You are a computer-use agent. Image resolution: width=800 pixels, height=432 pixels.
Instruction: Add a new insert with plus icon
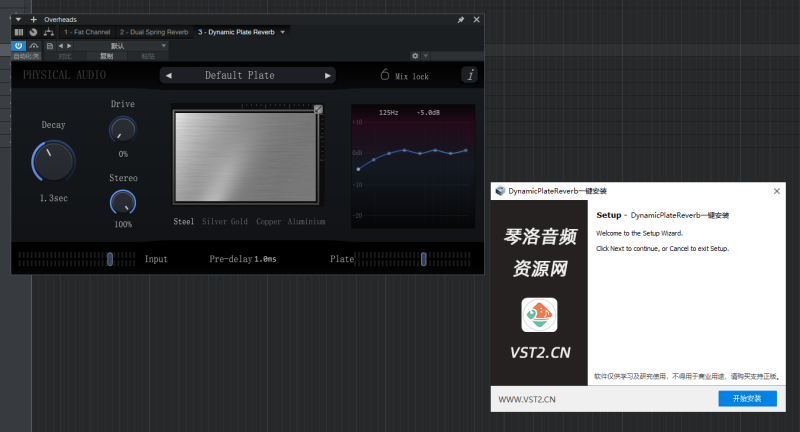[34, 19]
